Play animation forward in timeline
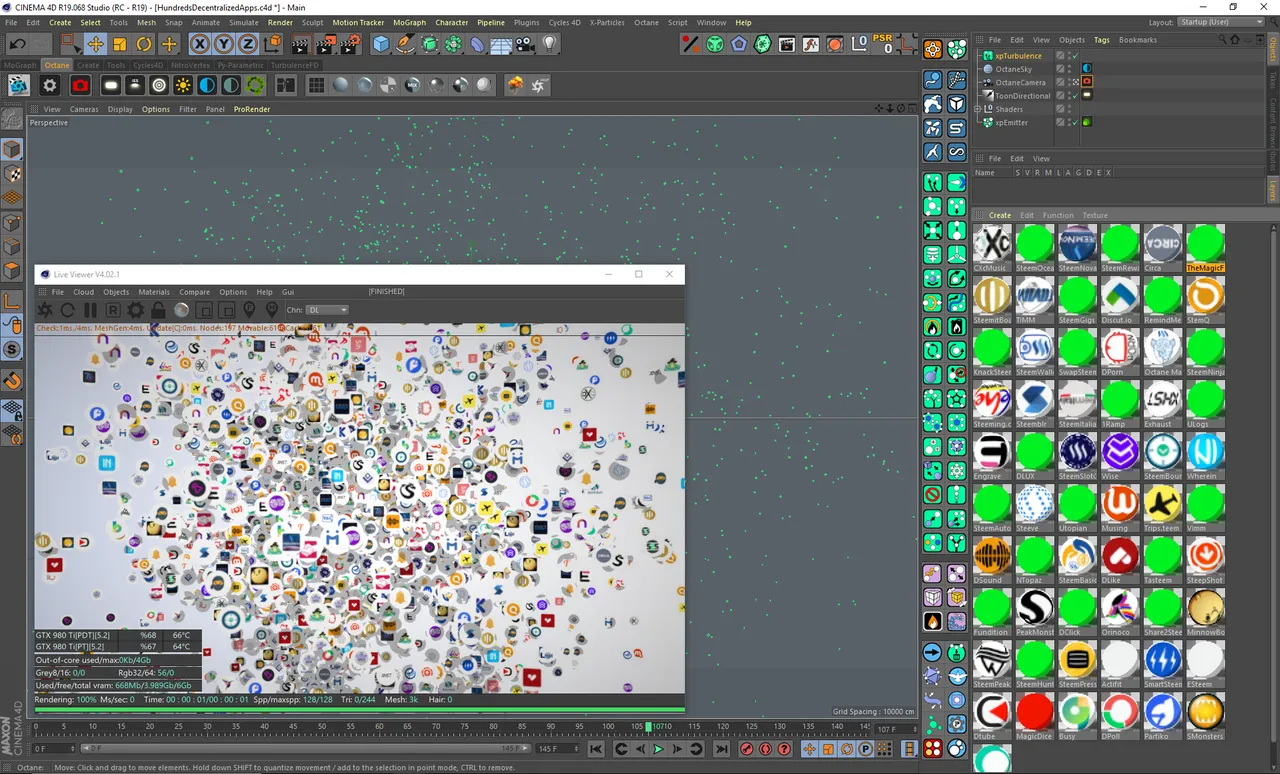 pyautogui.click(x=658, y=749)
